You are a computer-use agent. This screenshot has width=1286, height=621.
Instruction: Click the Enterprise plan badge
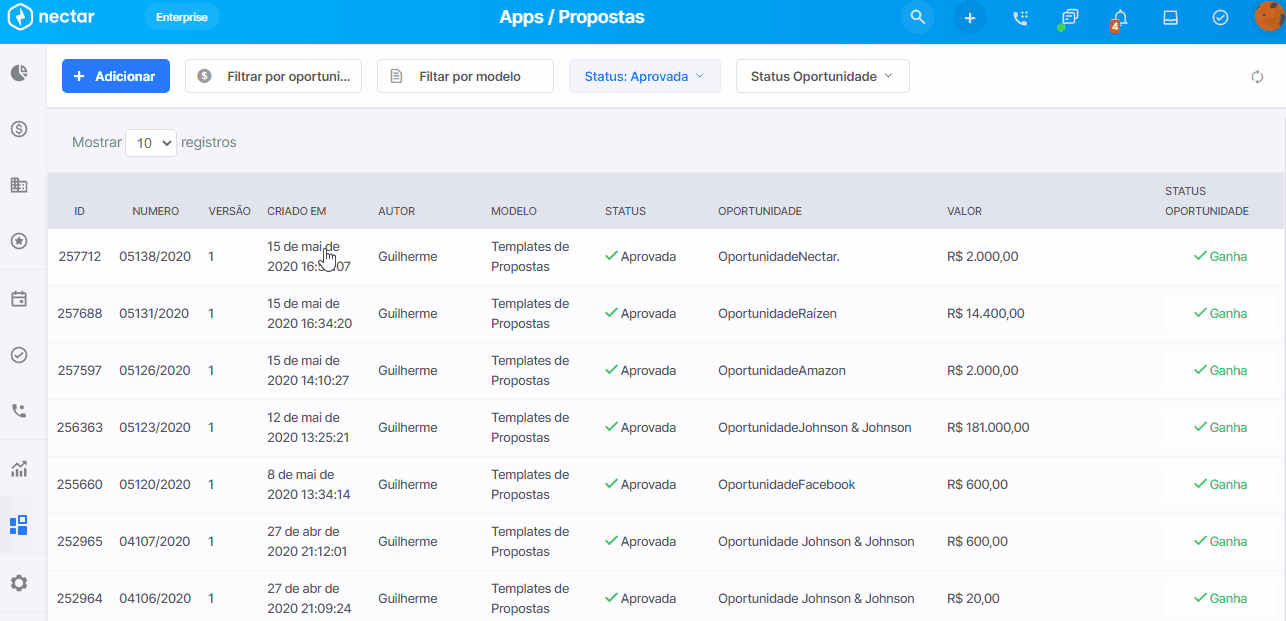click(x=181, y=17)
